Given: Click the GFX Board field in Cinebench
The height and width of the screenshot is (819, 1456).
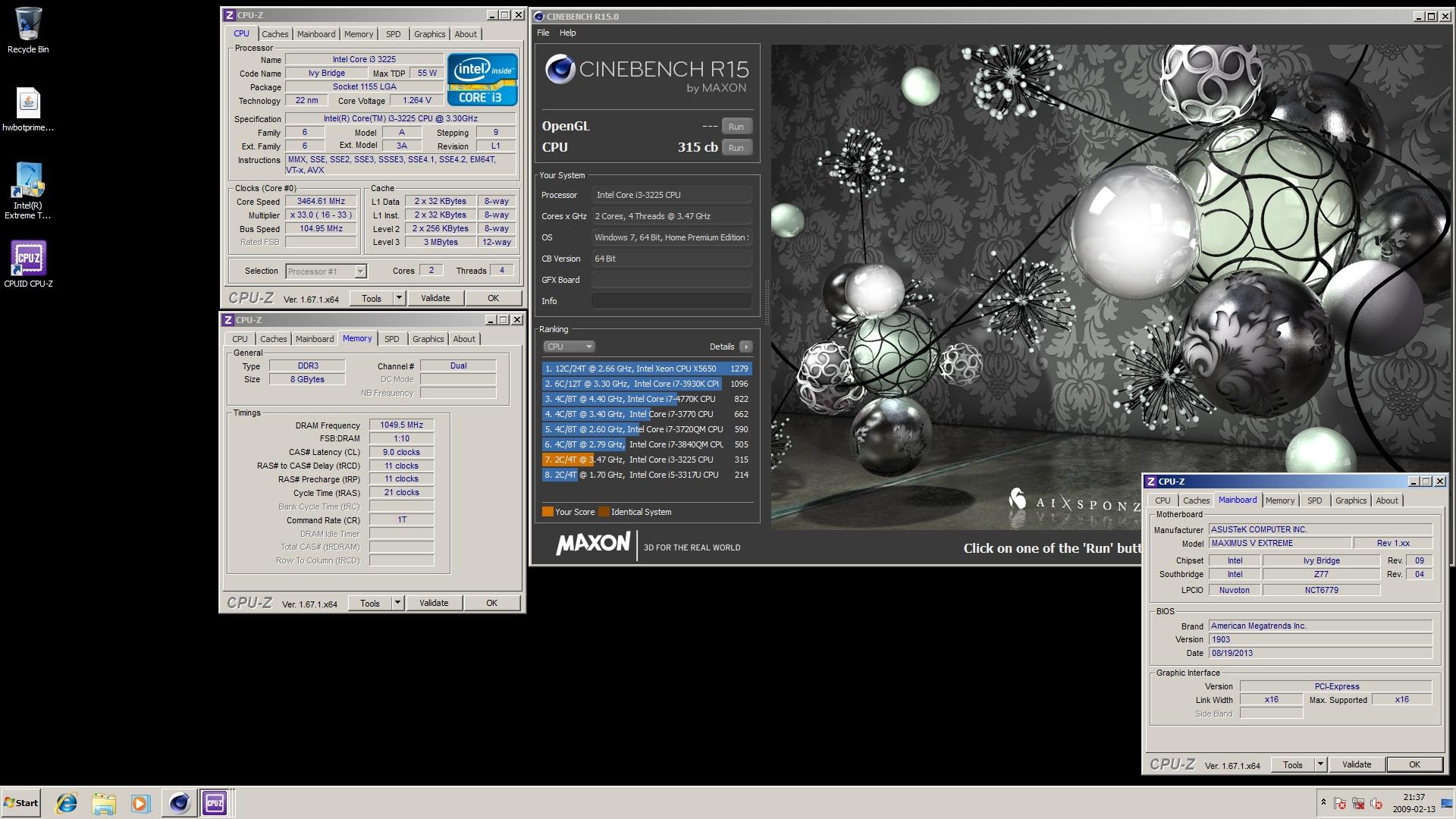Looking at the screenshot, I should pyautogui.click(x=671, y=280).
